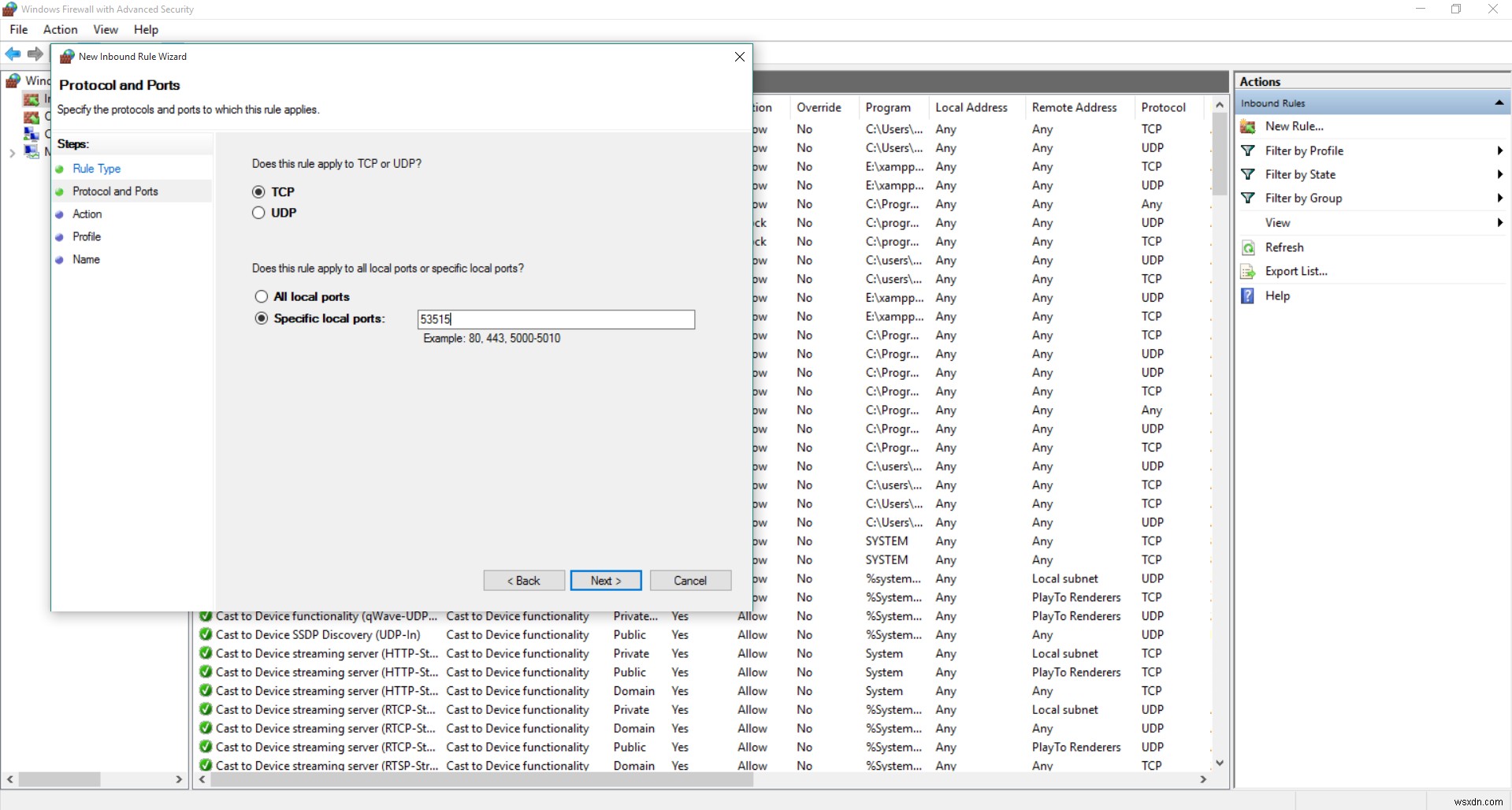1512x810 pixels.
Task: Click the rules list horizontal scrollbar thumb
Action: pyautogui.click(x=482, y=779)
